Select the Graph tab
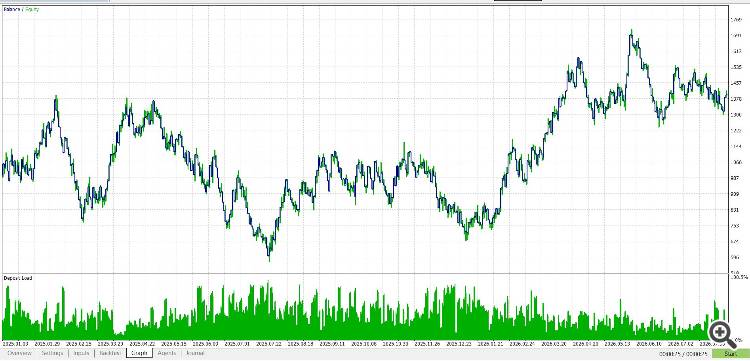750x361 pixels. click(140, 353)
